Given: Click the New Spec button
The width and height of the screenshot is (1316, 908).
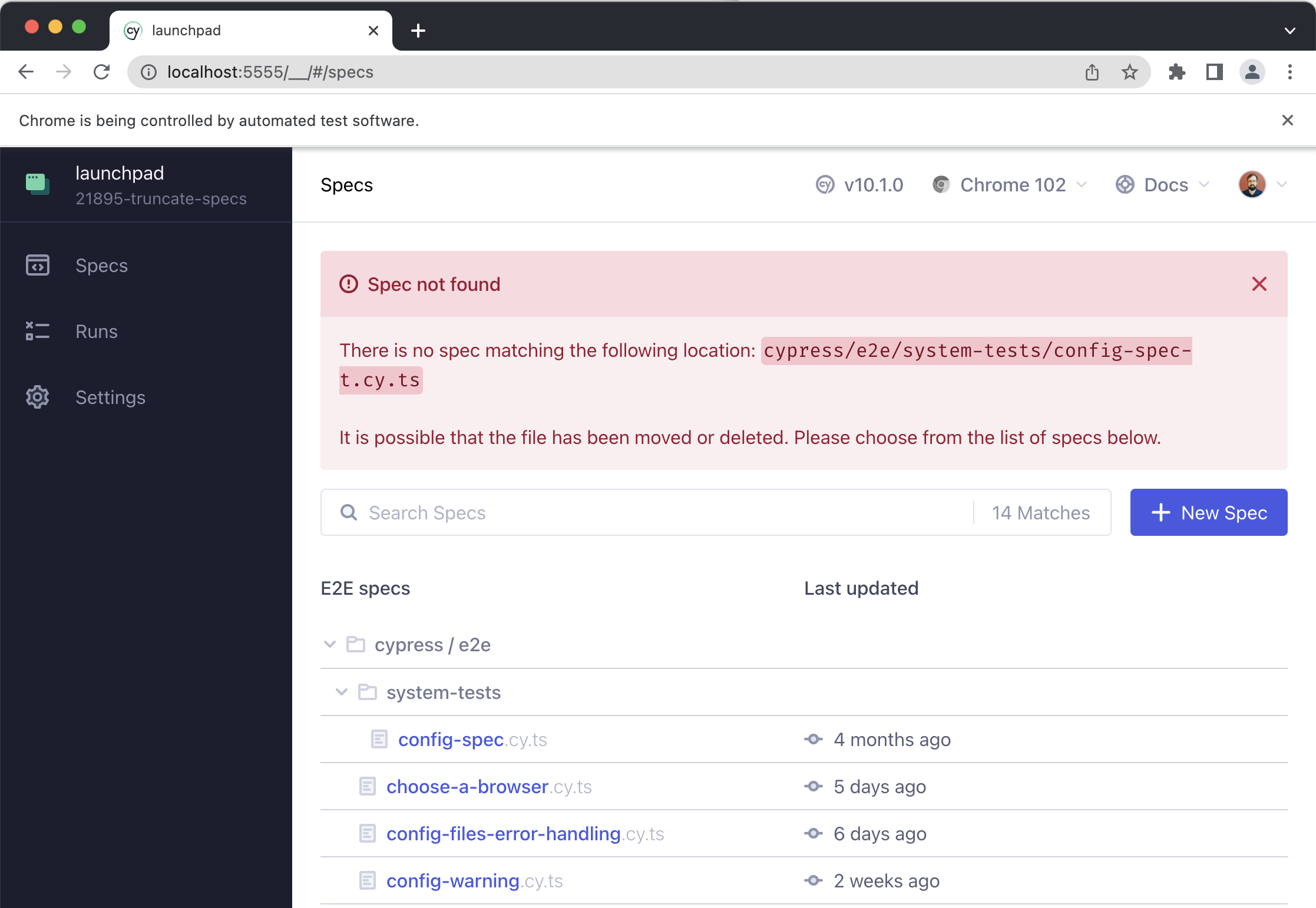Looking at the screenshot, I should tap(1208, 512).
